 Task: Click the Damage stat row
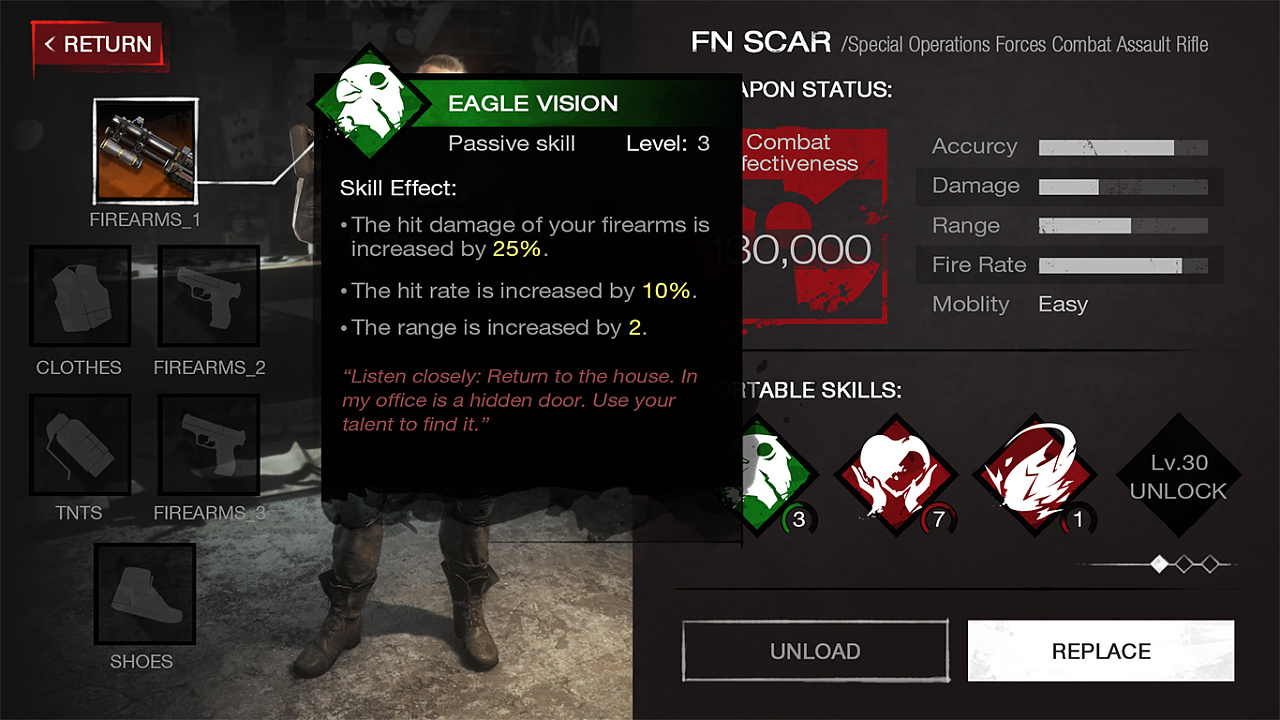[x=1069, y=186]
